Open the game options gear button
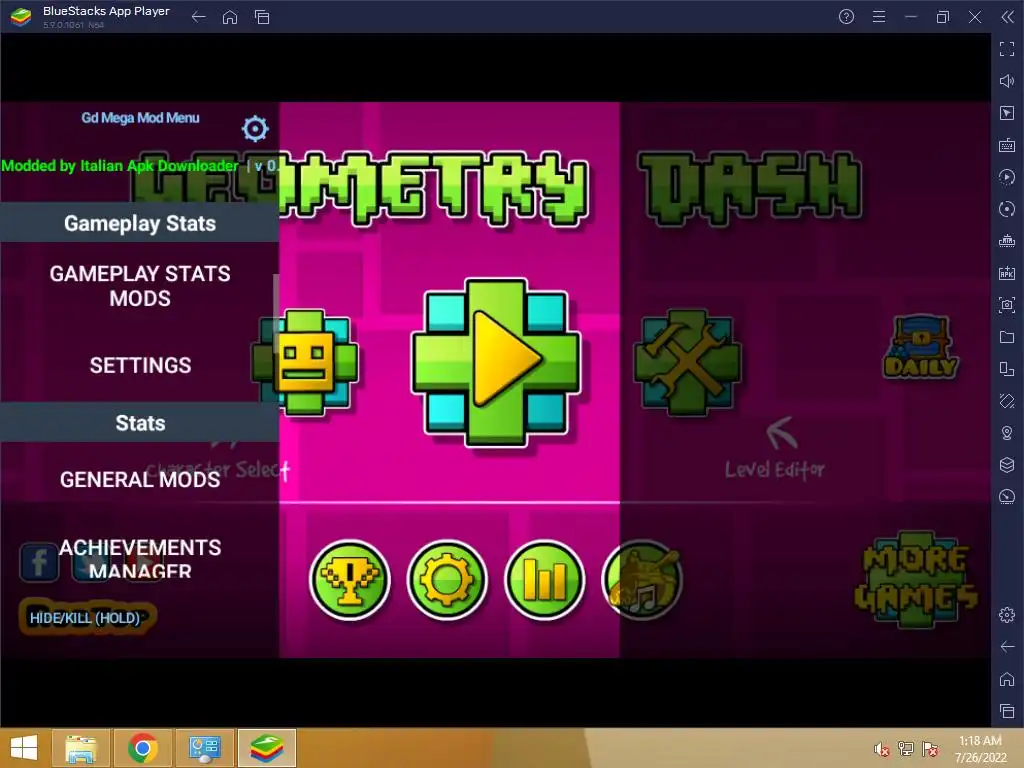Screen dimensions: 1024x768 447,580
